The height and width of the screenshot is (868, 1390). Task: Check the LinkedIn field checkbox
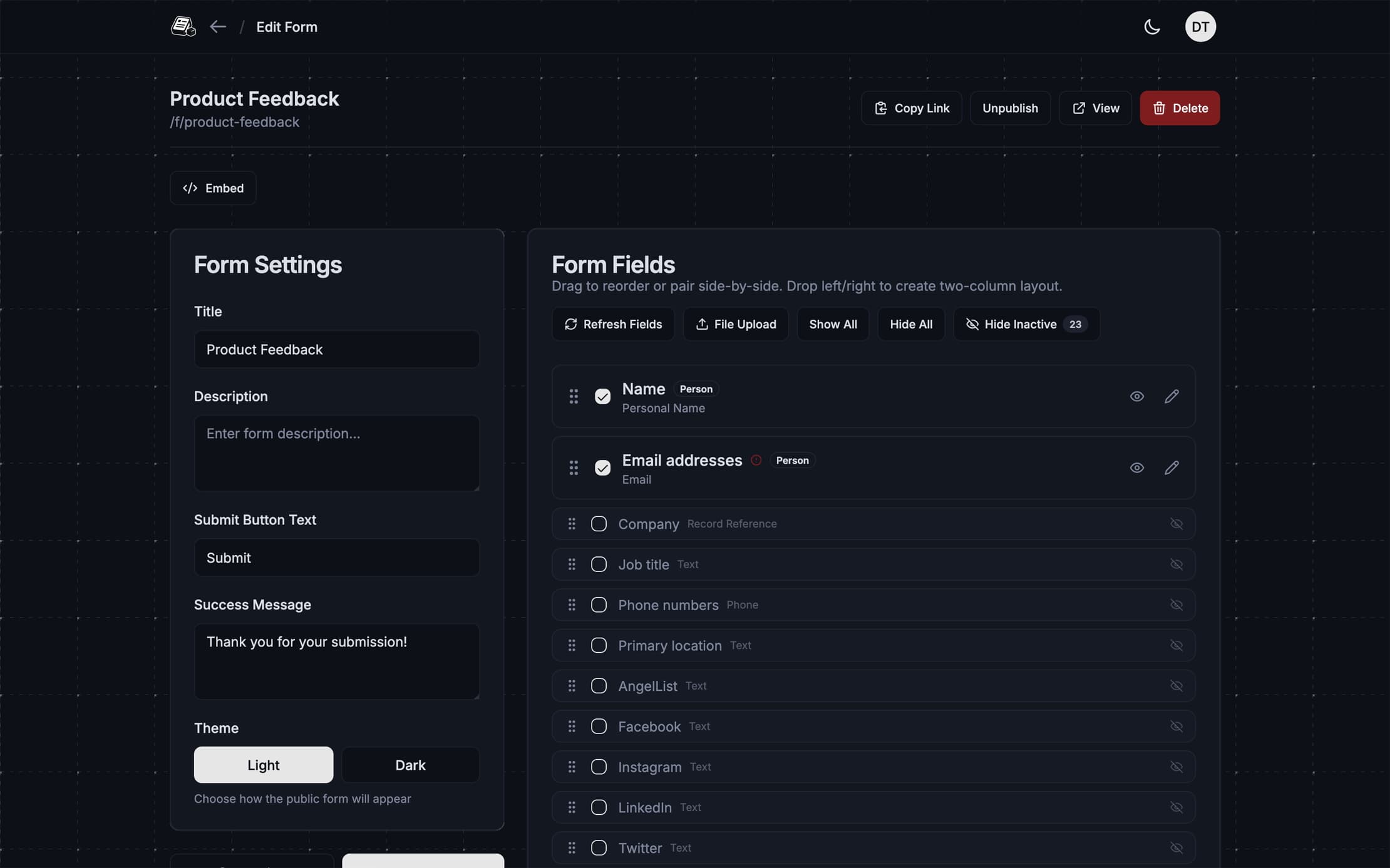point(599,807)
